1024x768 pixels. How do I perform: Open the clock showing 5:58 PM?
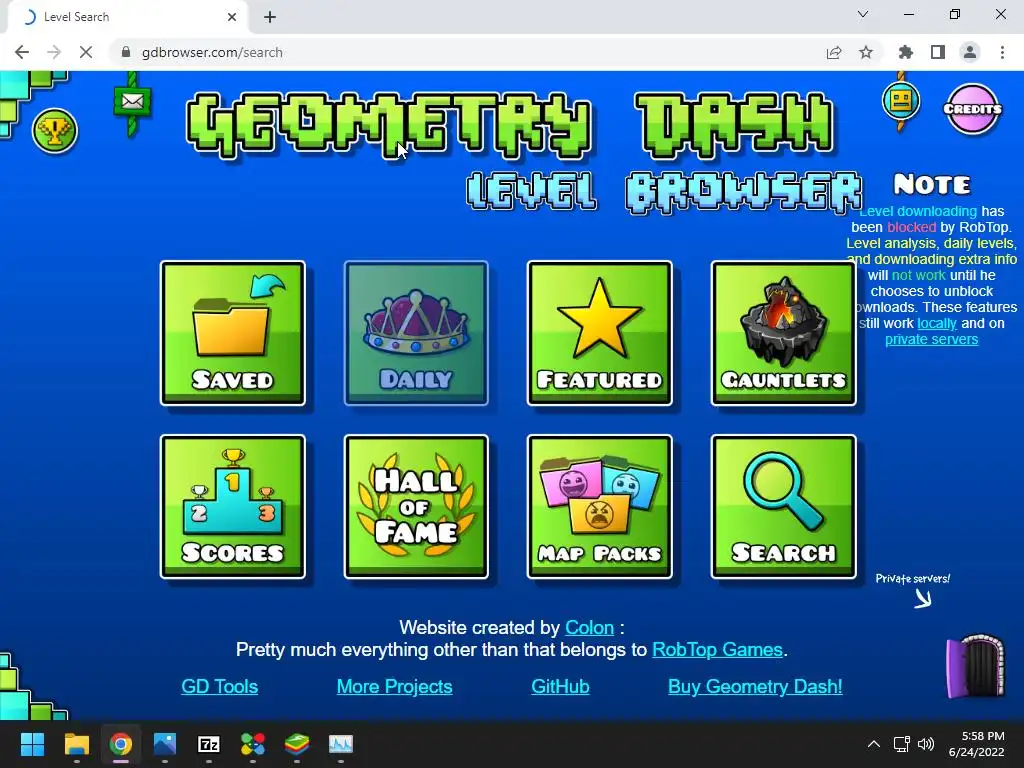pyautogui.click(x=977, y=744)
